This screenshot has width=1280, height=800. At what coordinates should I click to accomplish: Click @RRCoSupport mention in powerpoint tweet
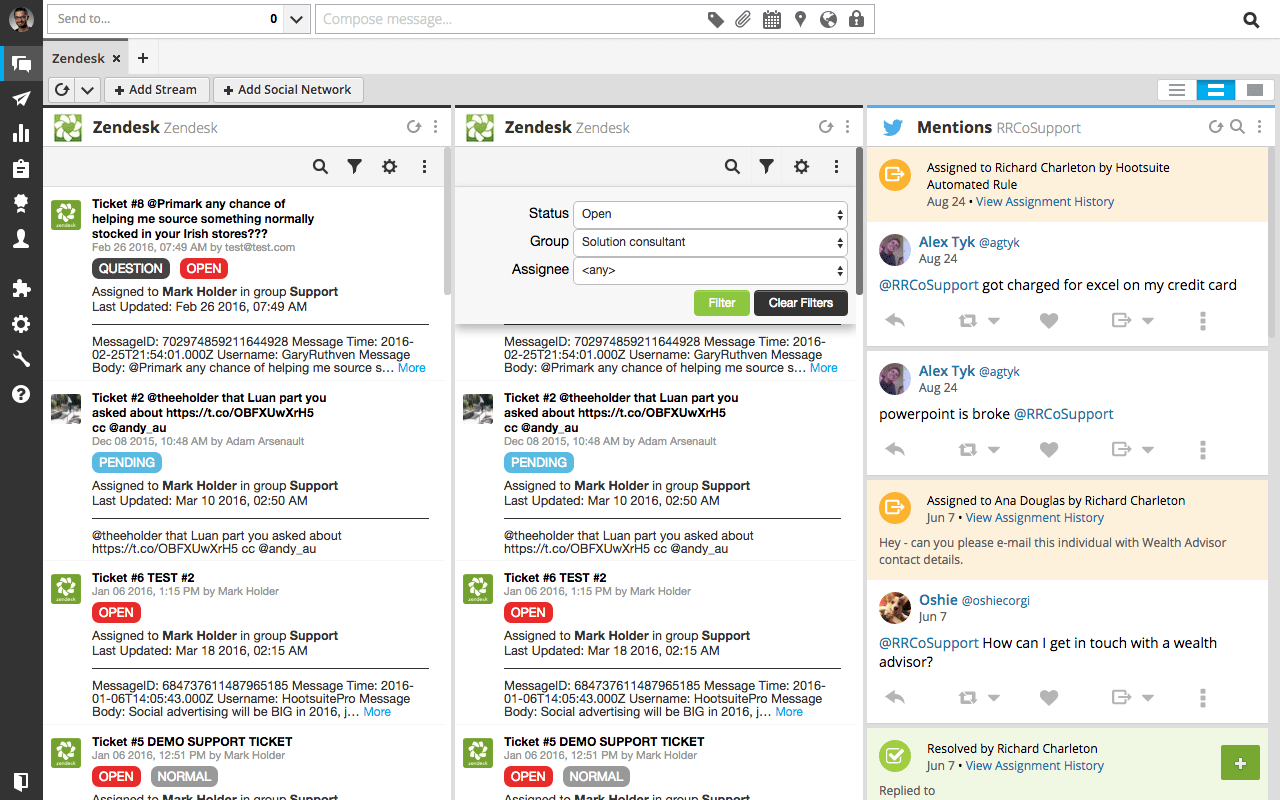1064,414
